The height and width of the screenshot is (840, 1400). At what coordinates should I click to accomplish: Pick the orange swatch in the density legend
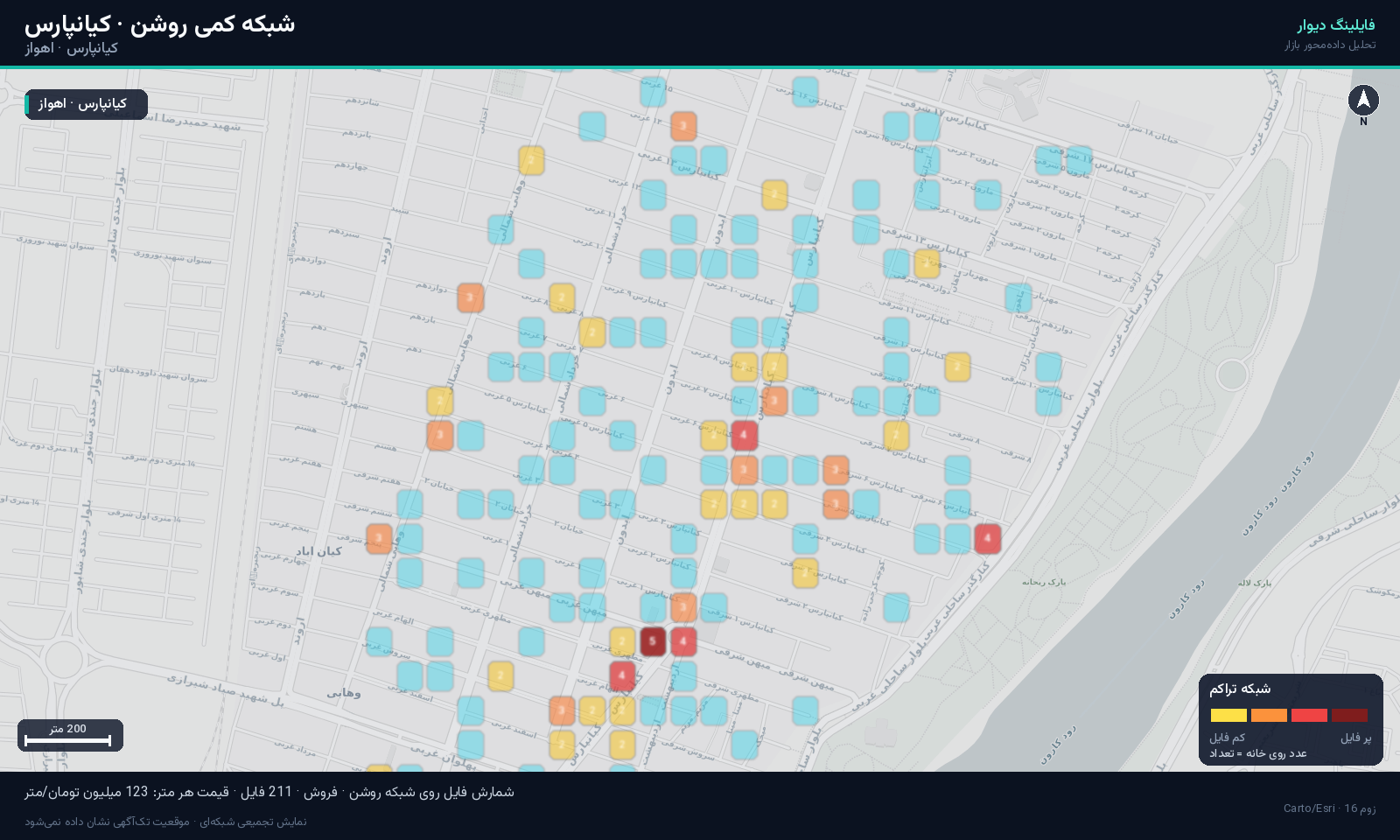1269,715
